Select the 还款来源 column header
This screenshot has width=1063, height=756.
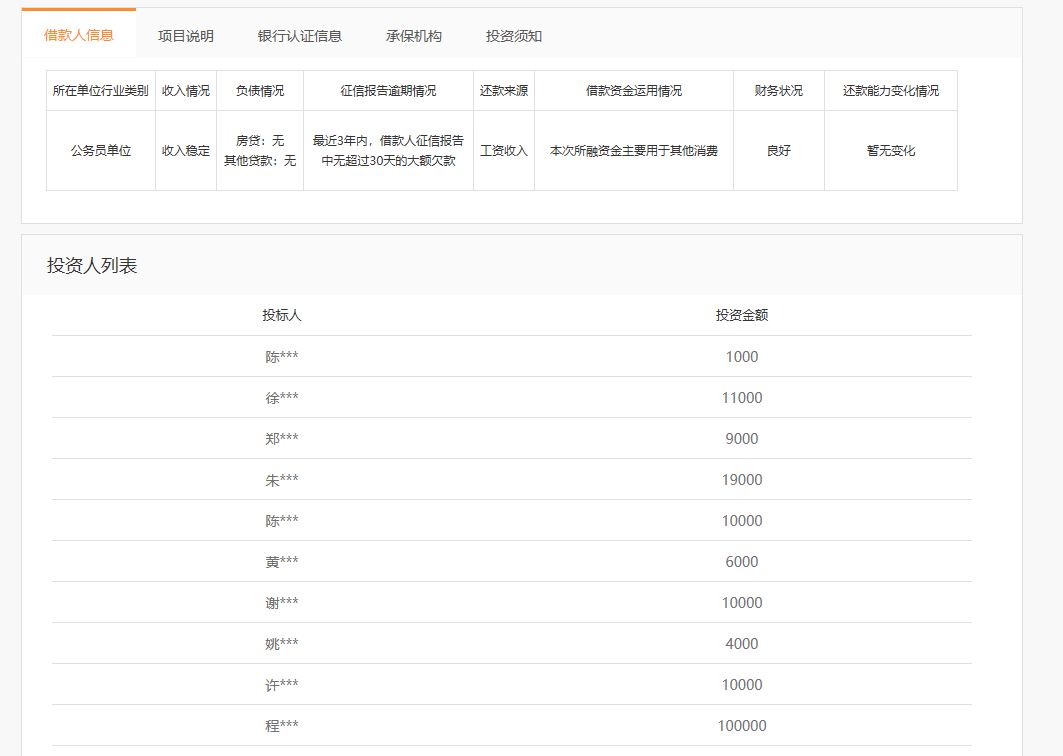(504, 90)
